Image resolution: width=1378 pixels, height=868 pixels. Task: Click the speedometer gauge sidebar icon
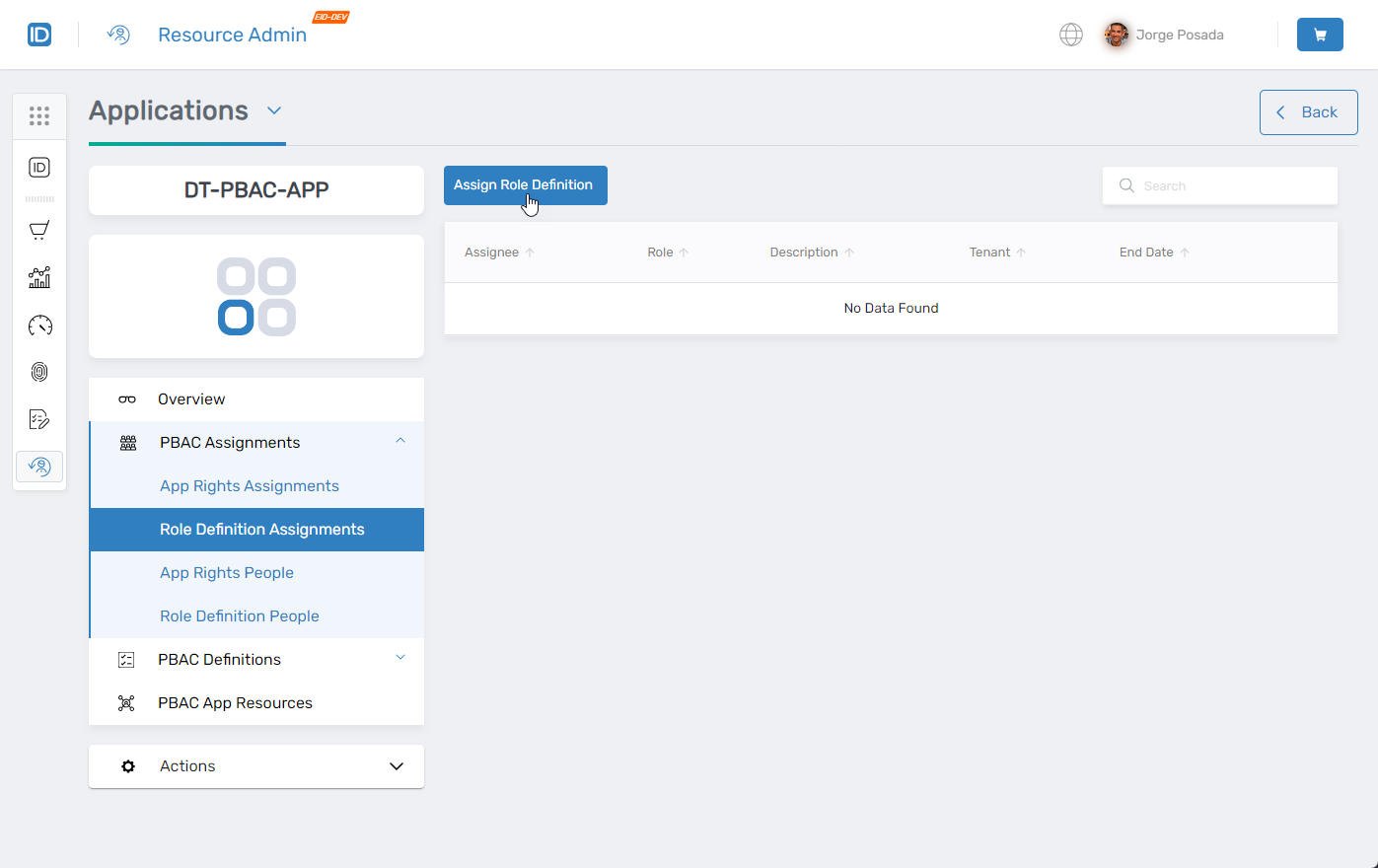pos(39,325)
